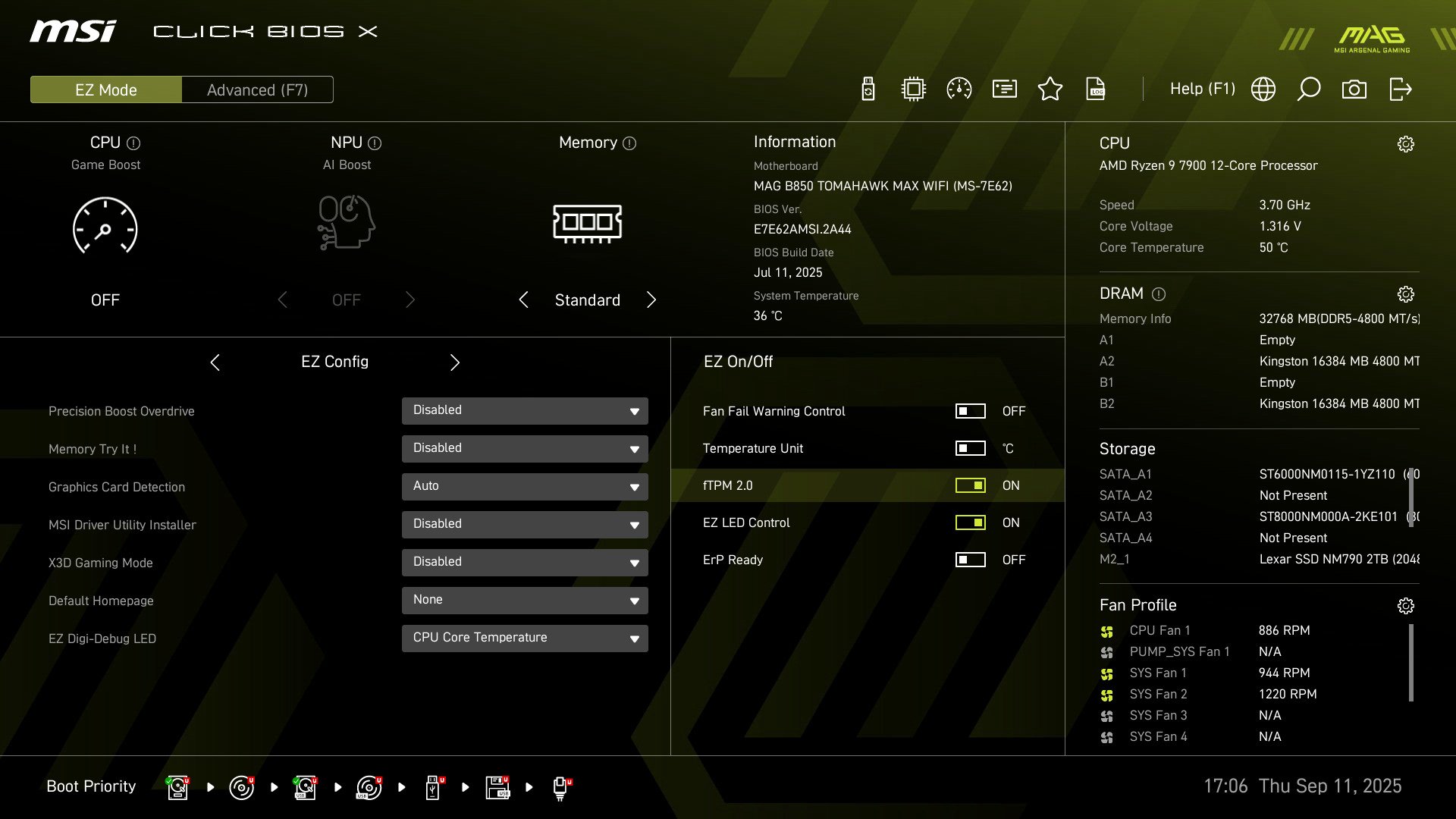Image resolution: width=1456 pixels, height=819 pixels.
Task: Expand EZ Digi-Debug LED dropdown
Action: pos(525,639)
